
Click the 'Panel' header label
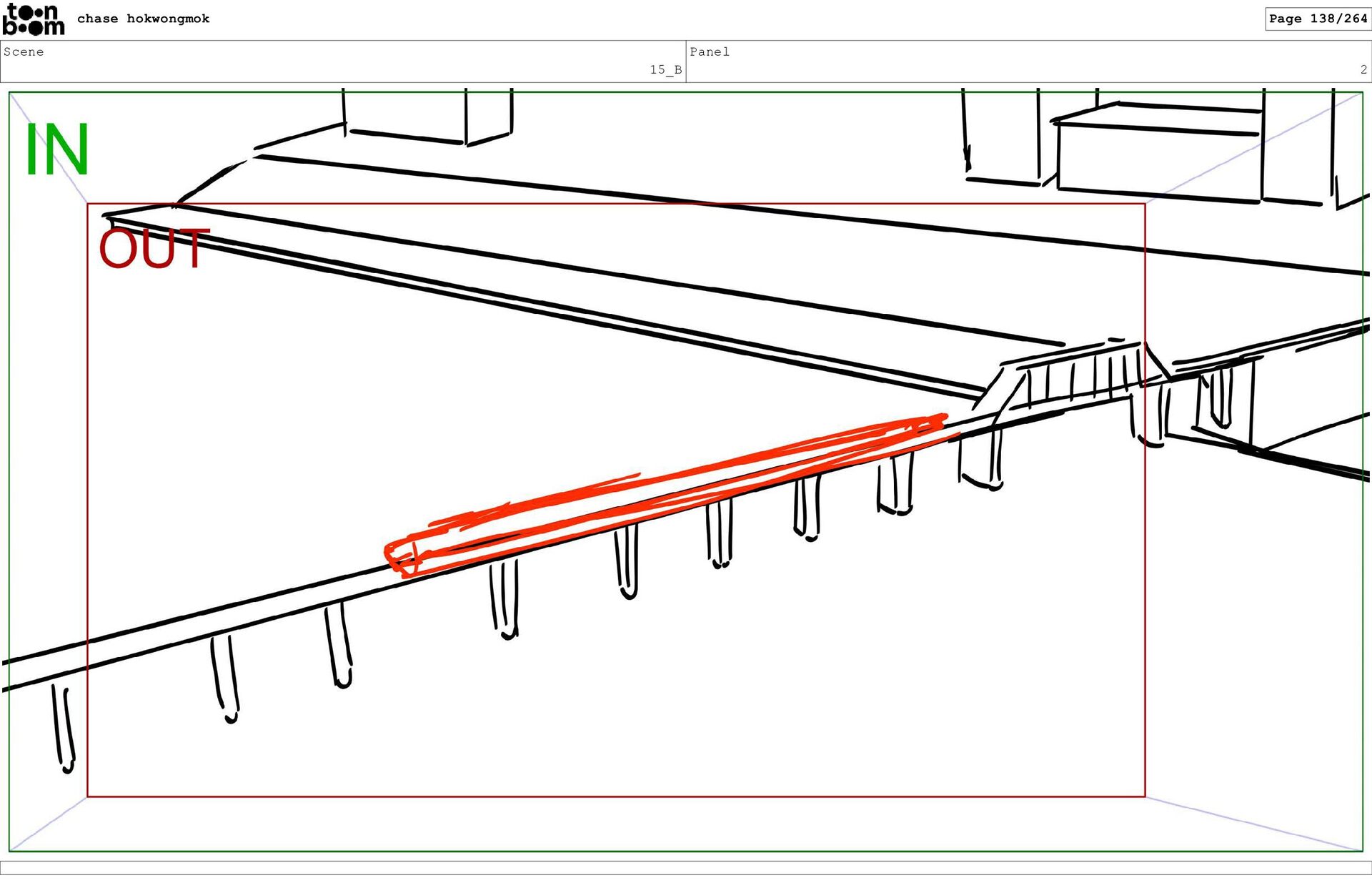(x=709, y=51)
